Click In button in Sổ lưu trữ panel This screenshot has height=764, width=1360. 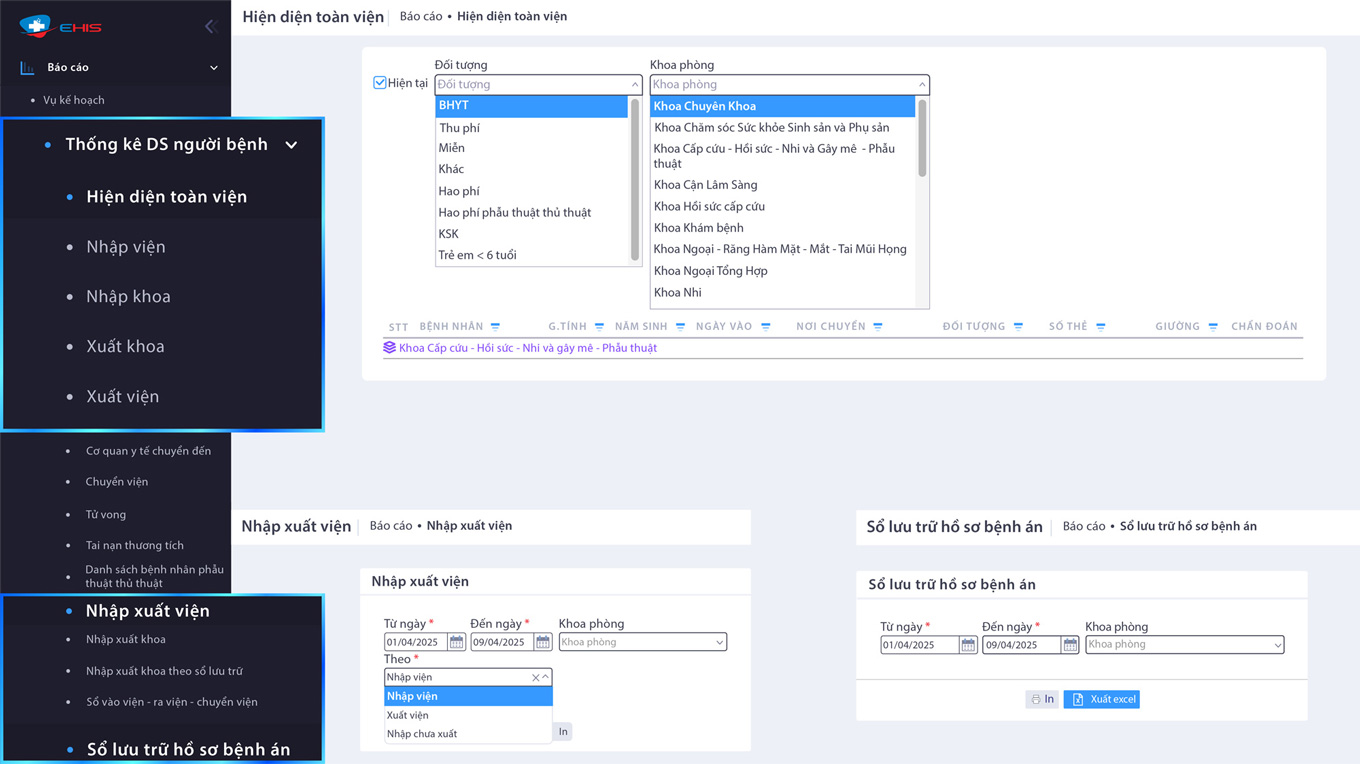pos(1042,699)
